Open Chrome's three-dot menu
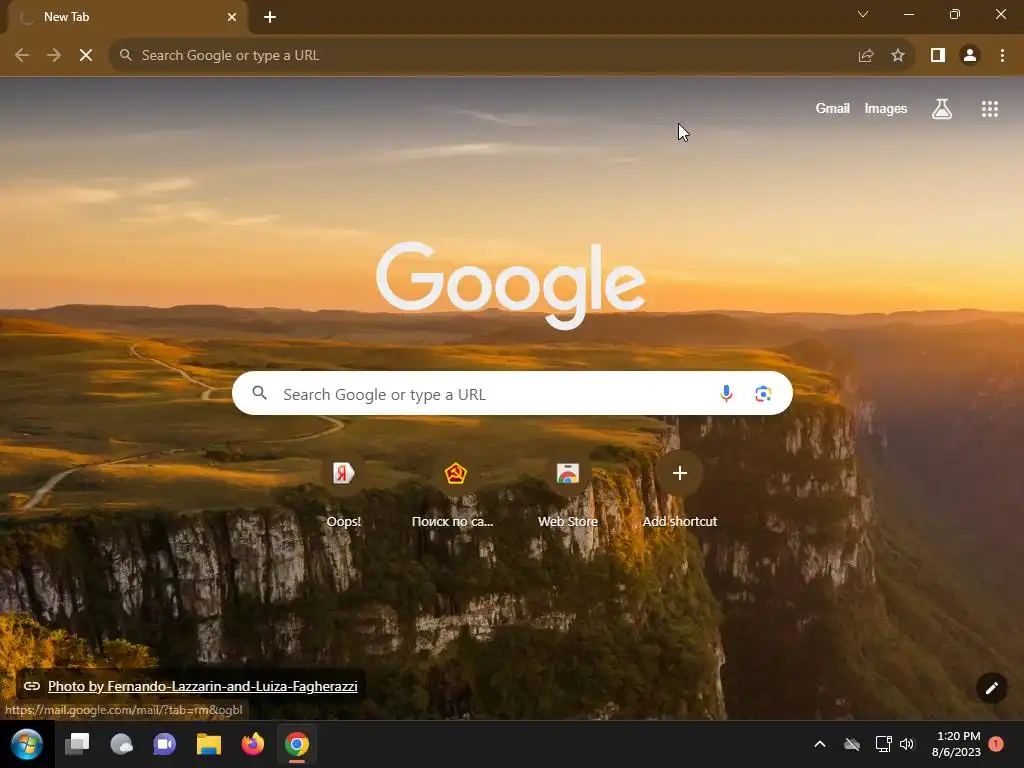The width and height of the screenshot is (1024, 768). point(1002,56)
